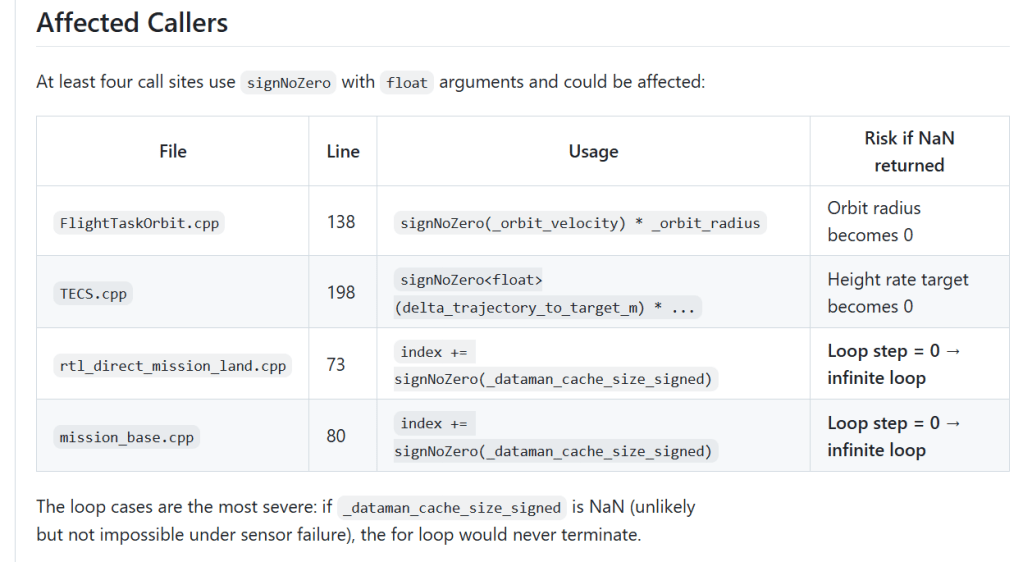Click the signNoZero code in intro sentence

point(288,83)
